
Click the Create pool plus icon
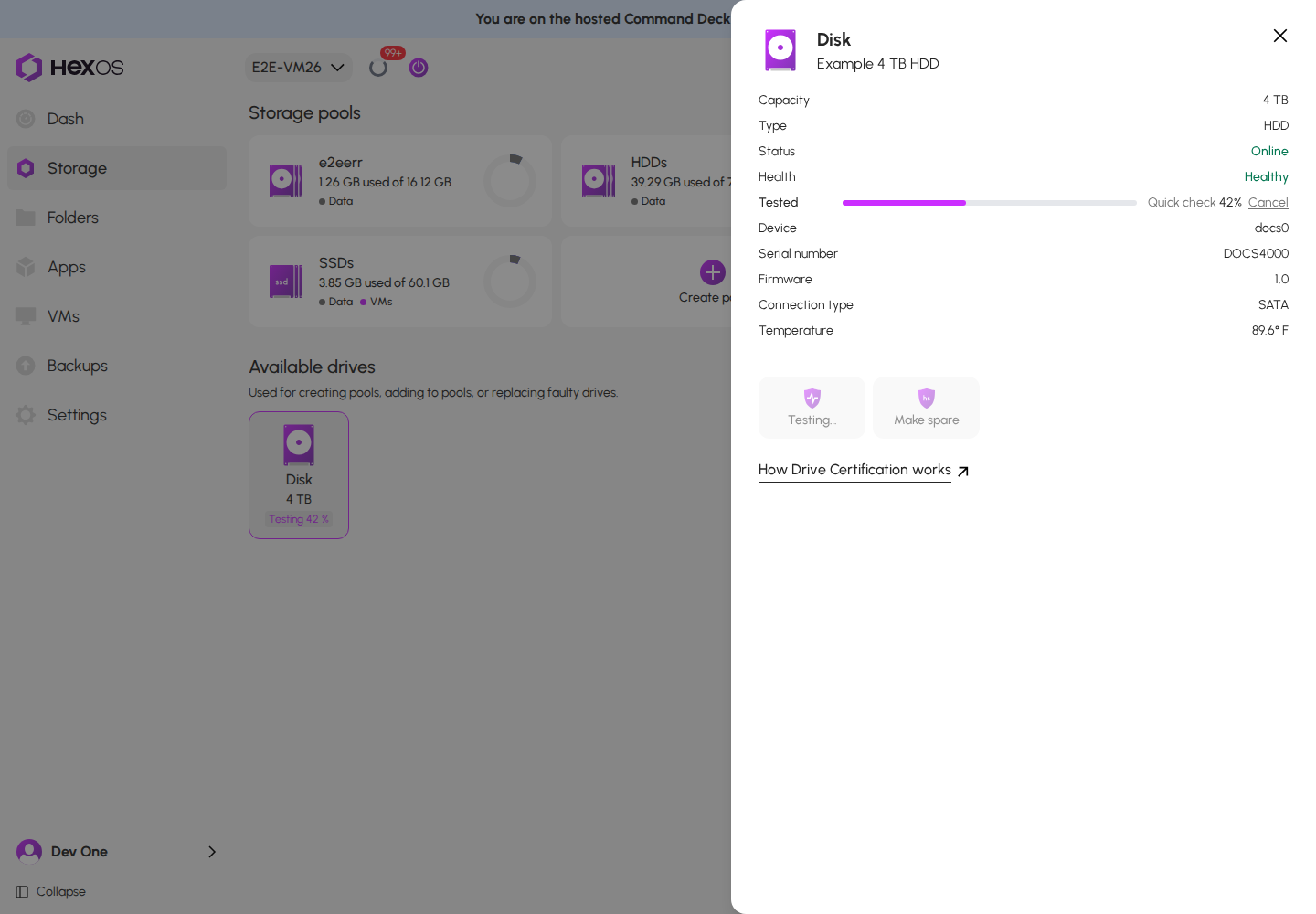click(713, 272)
